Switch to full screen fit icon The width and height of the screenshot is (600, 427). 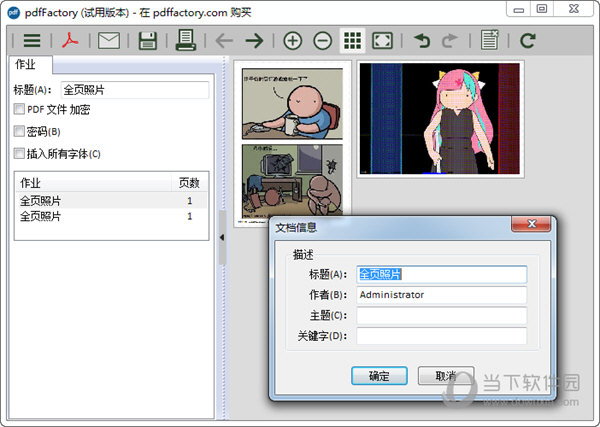click(x=382, y=41)
